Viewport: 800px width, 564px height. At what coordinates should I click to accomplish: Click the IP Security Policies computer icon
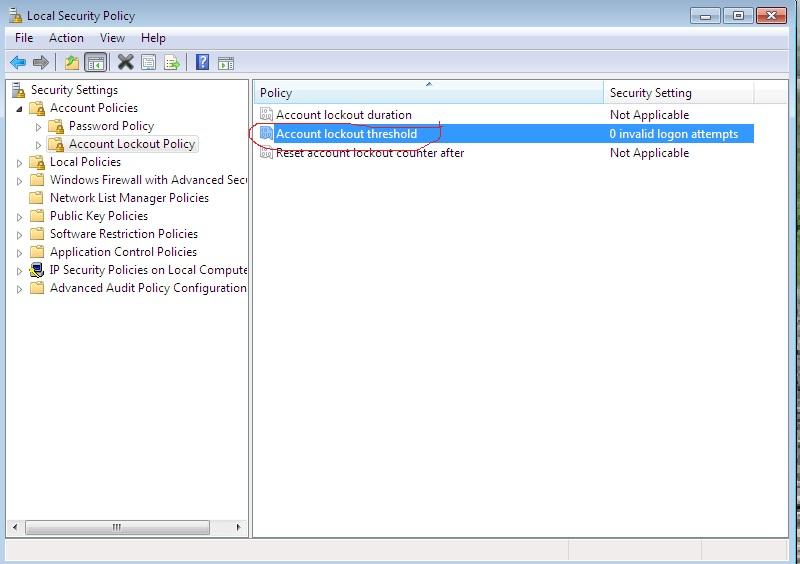[x=37, y=269]
